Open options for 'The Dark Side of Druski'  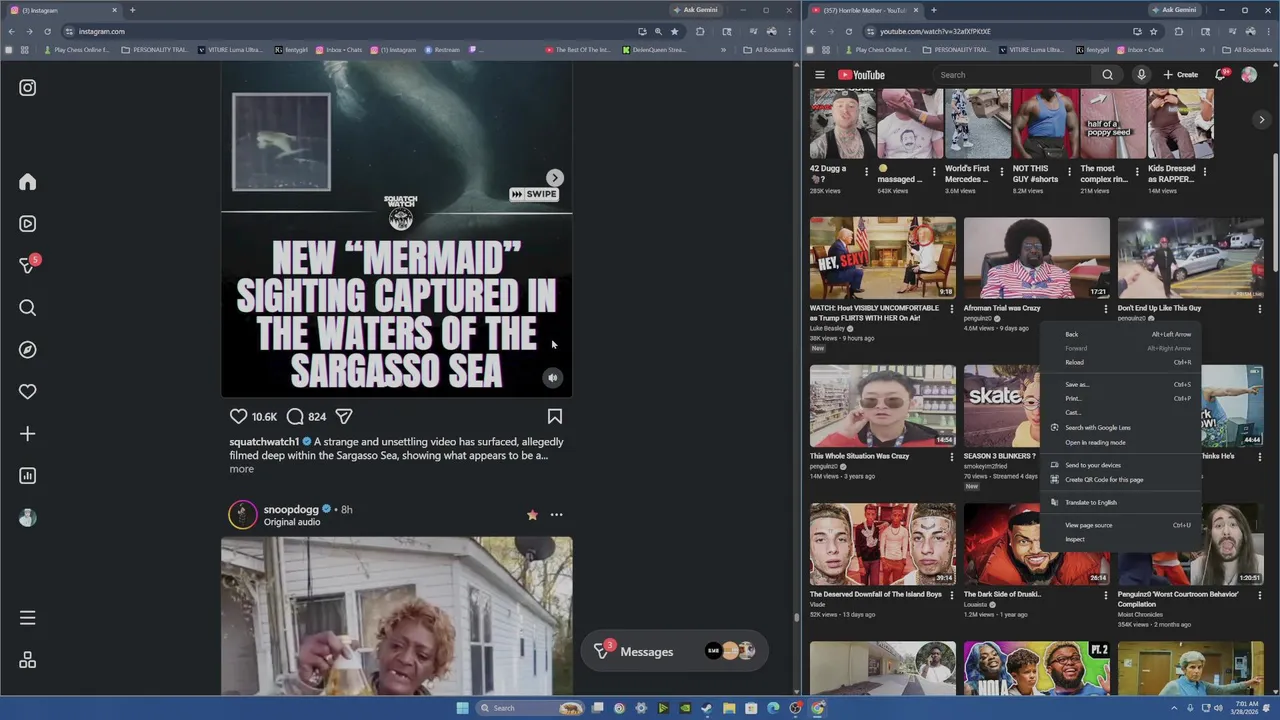[1105, 595]
